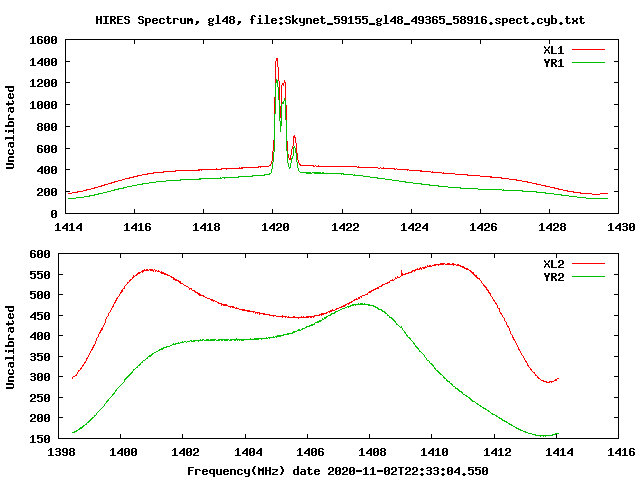Click the tallest red XL1 peak near 1420 MHz
Viewport: 640px width, 480px height.
click(277, 60)
